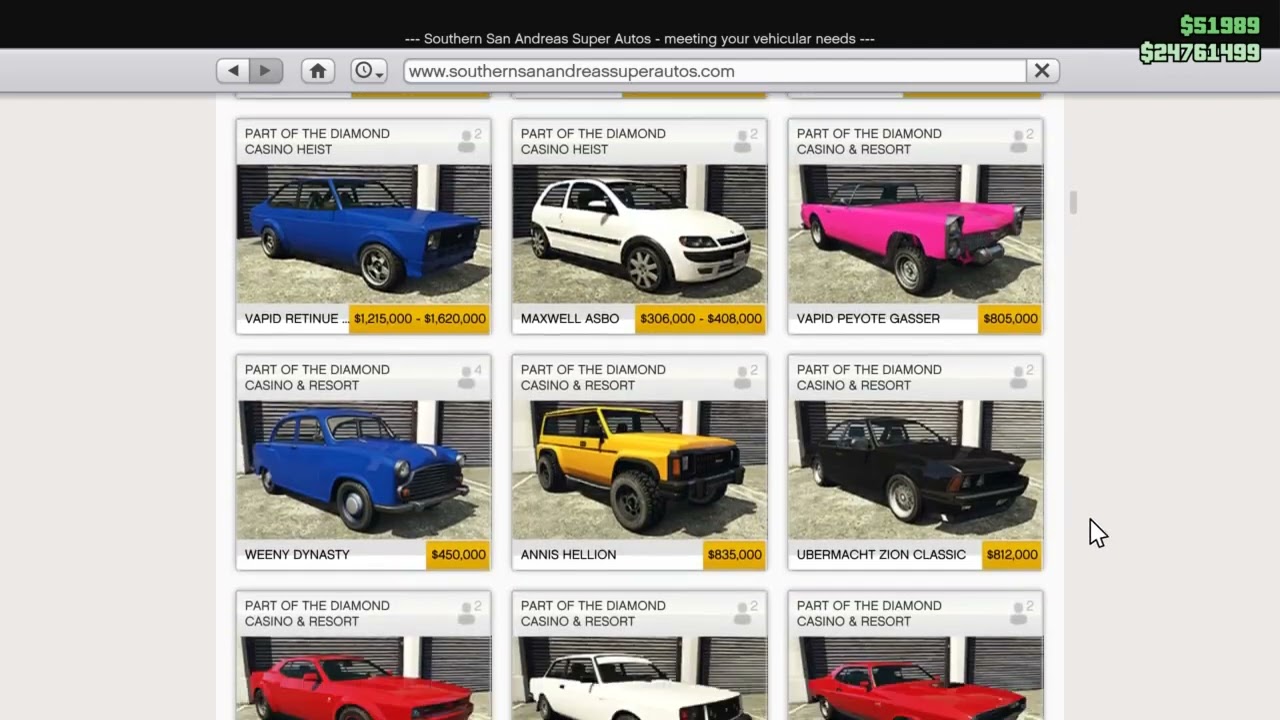This screenshot has height=720, width=1280.
Task: Click 'Part of the Diamond Casino & Resort' on Dynasty card
Action: click(317, 377)
